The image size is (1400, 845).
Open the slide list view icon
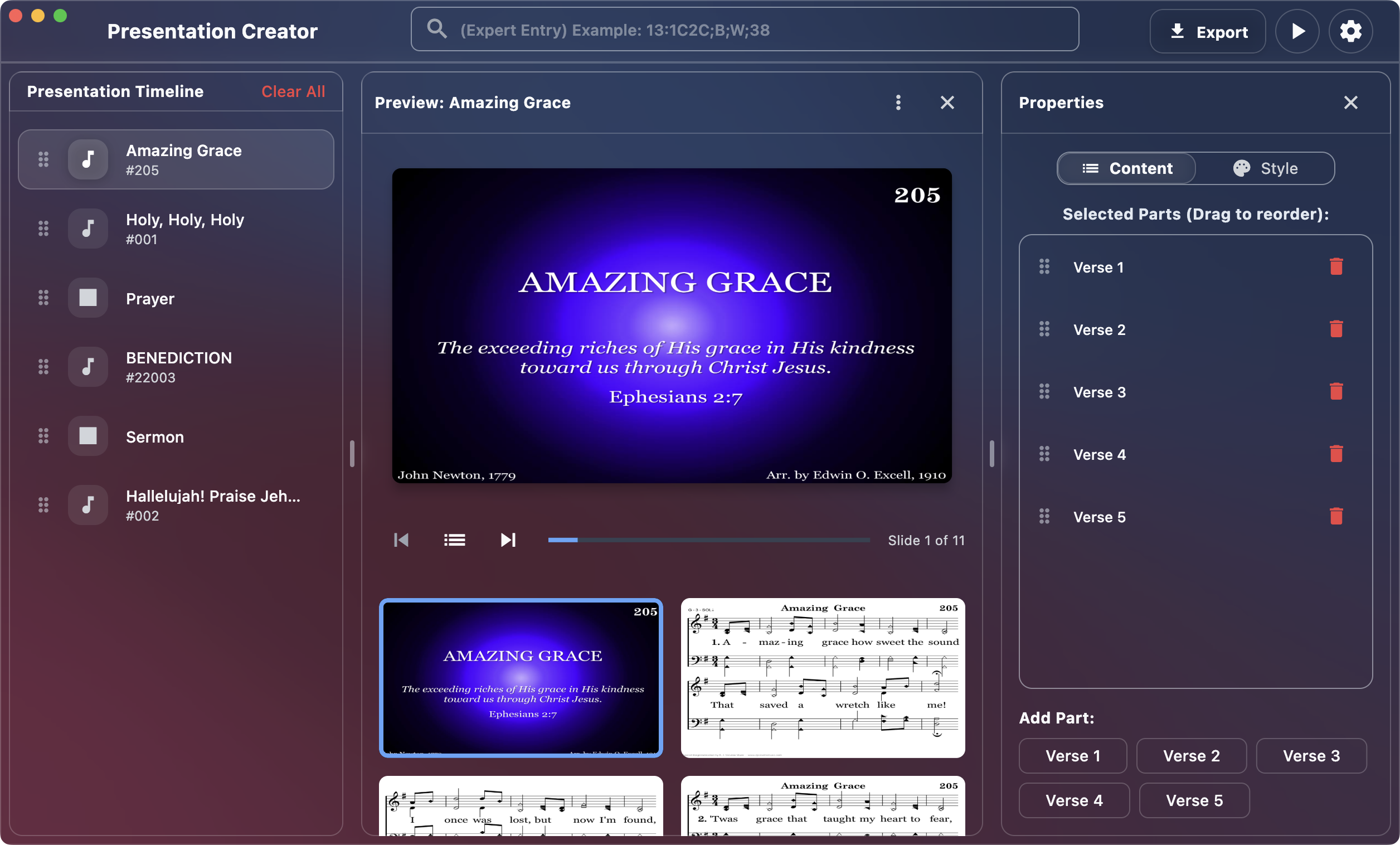click(454, 540)
